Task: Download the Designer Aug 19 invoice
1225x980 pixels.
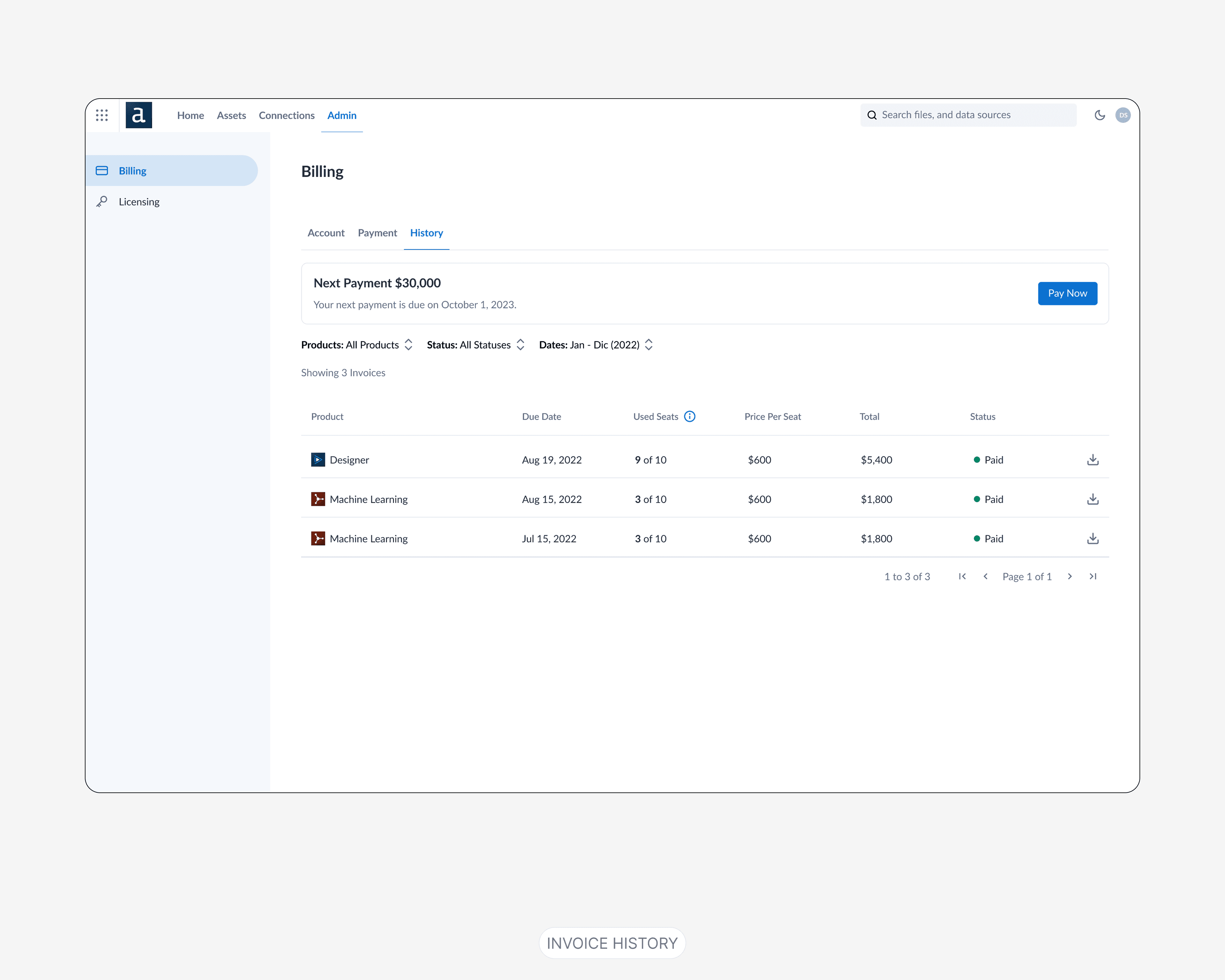Action: click(1092, 460)
